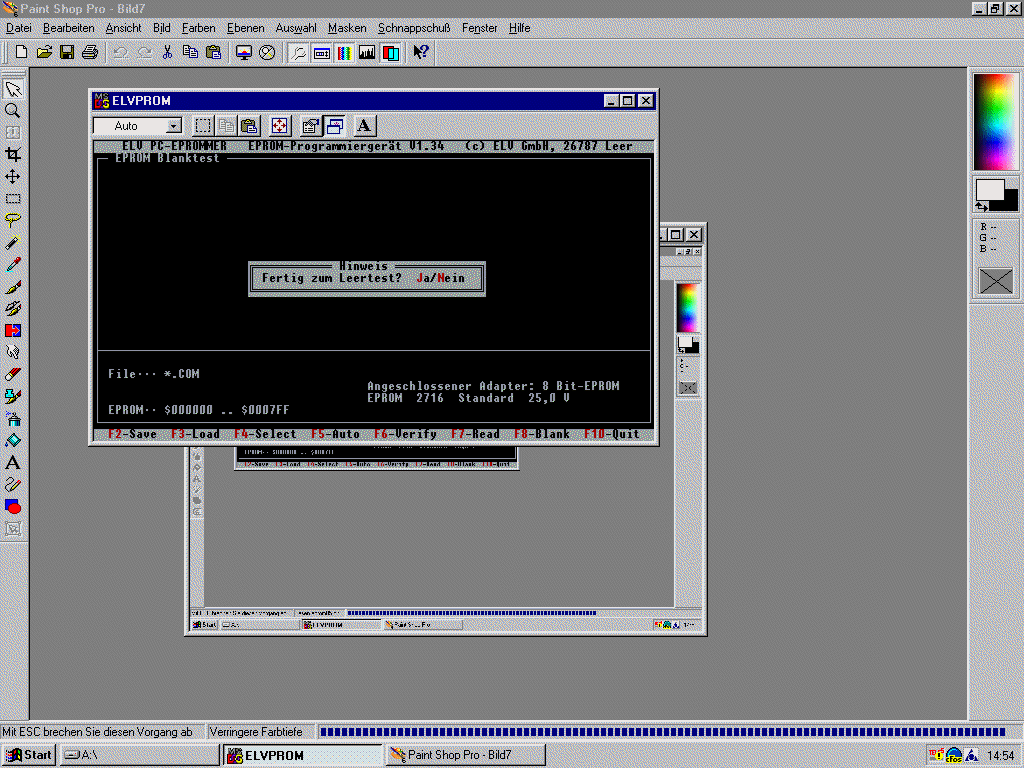Select the Magic Wand tool
Viewport: 1024px width, 768px height.
point(12,242)
